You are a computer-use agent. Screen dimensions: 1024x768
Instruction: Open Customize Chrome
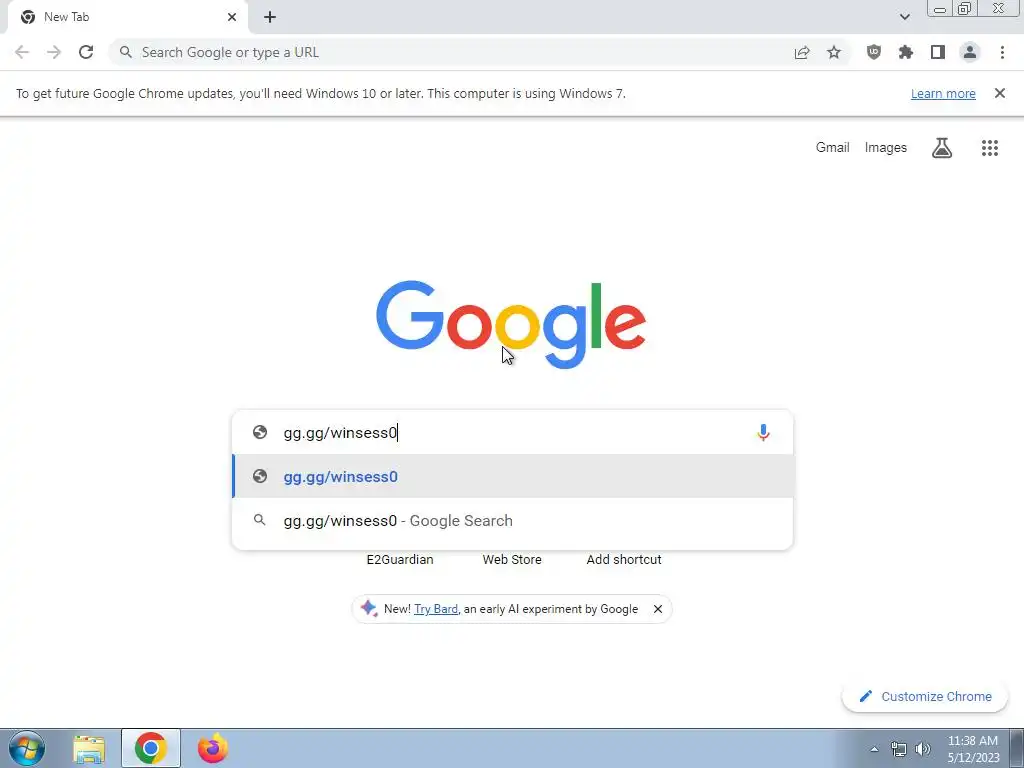(x=925, y=696)
